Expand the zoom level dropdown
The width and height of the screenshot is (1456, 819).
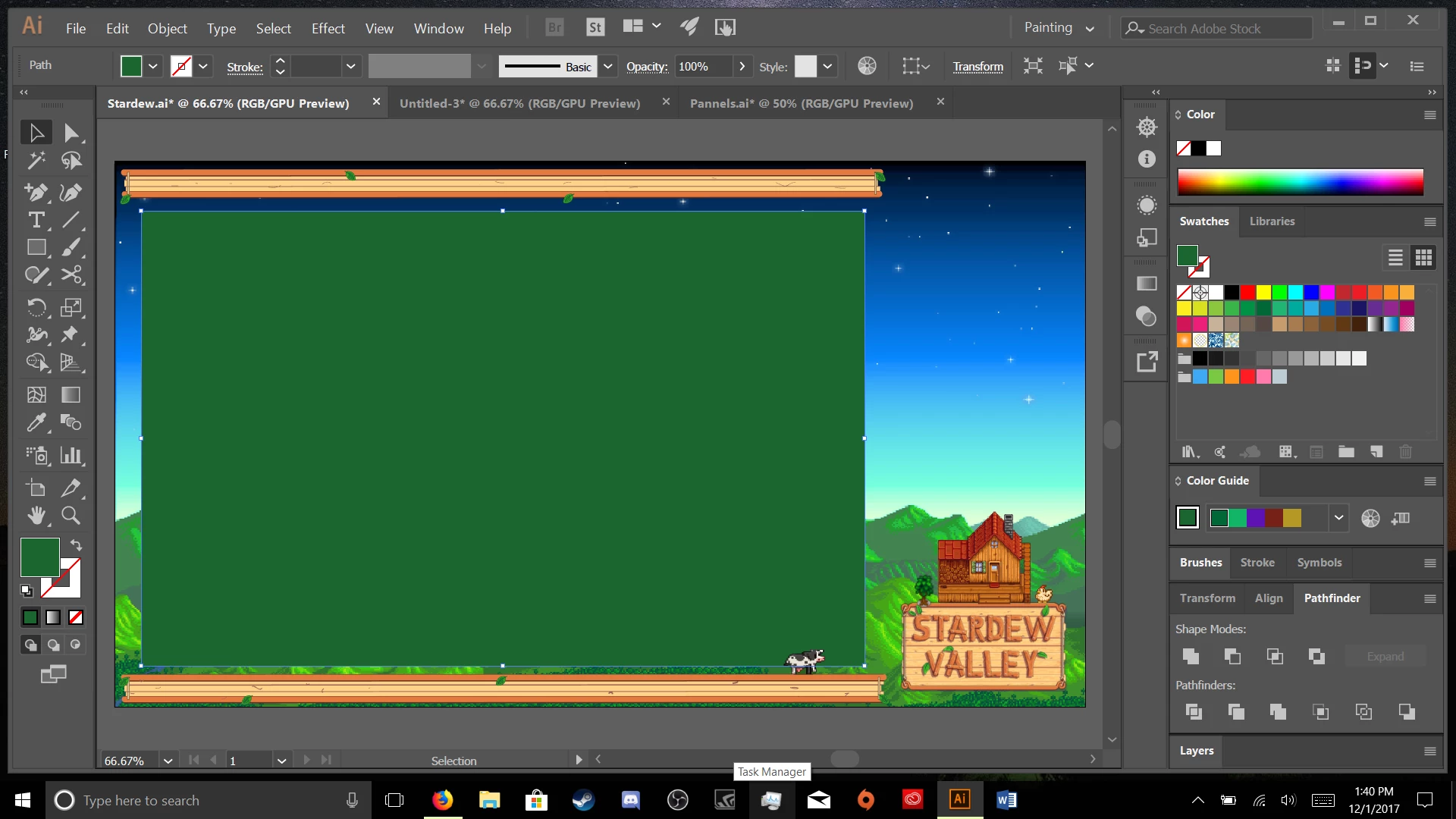click(x=168, y=761)
